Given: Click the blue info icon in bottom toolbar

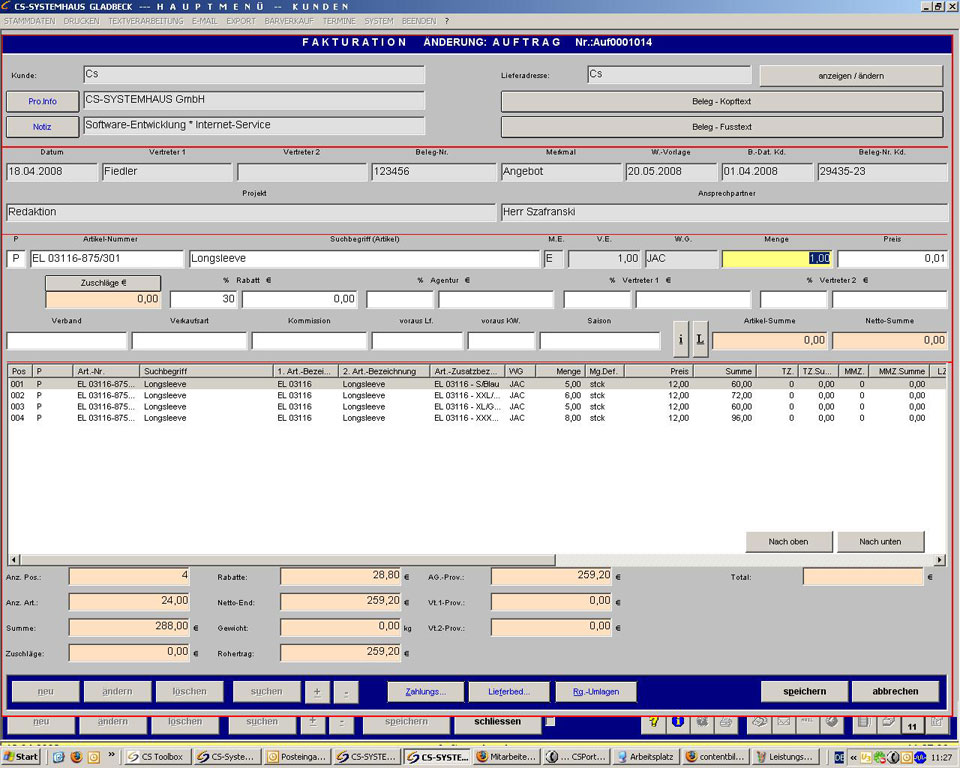Looking at the screenshot, I should [x=677, y=722].
